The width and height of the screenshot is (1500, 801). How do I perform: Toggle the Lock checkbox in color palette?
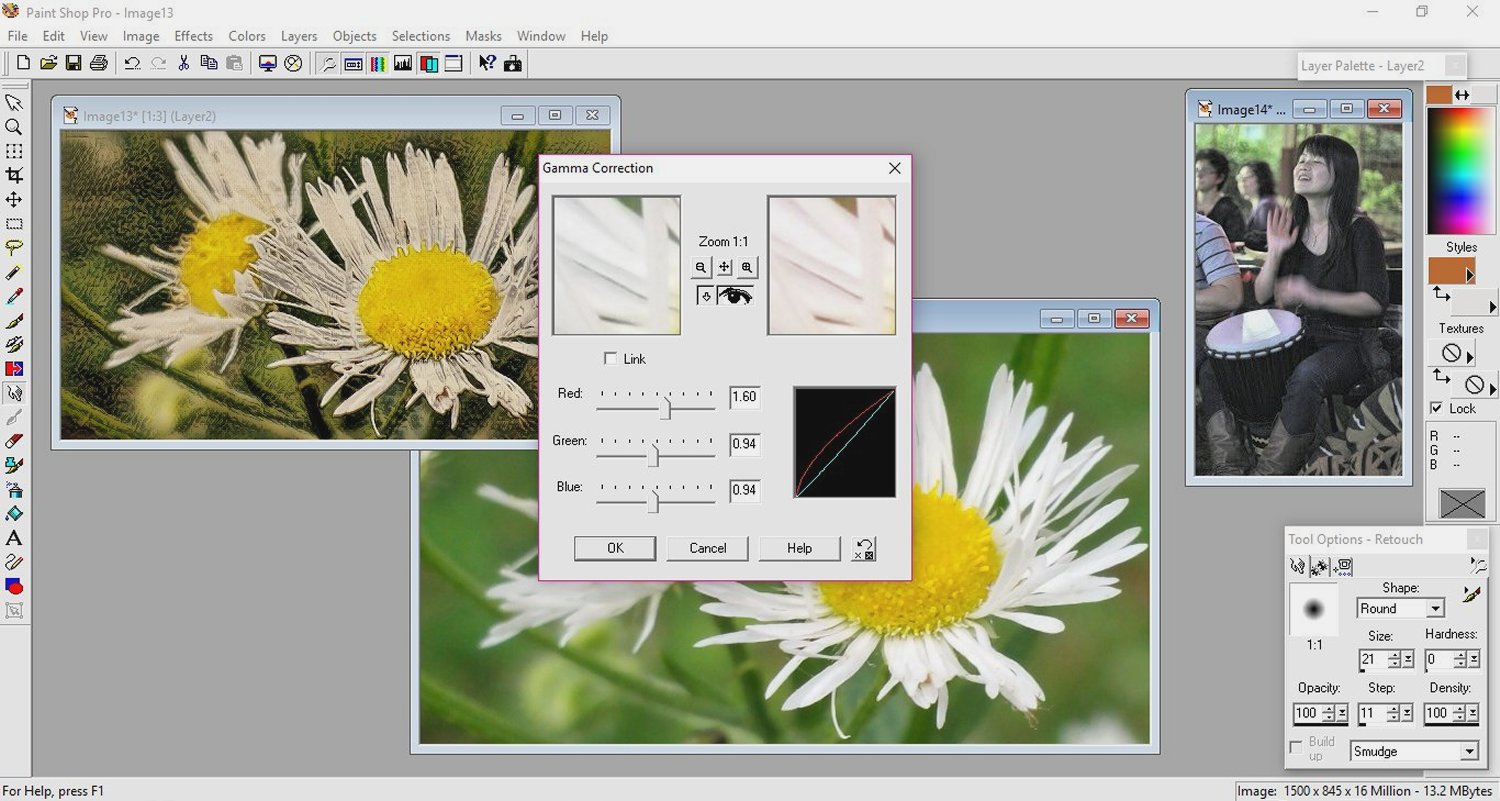pyautogui.click(x=1437, y=408)
